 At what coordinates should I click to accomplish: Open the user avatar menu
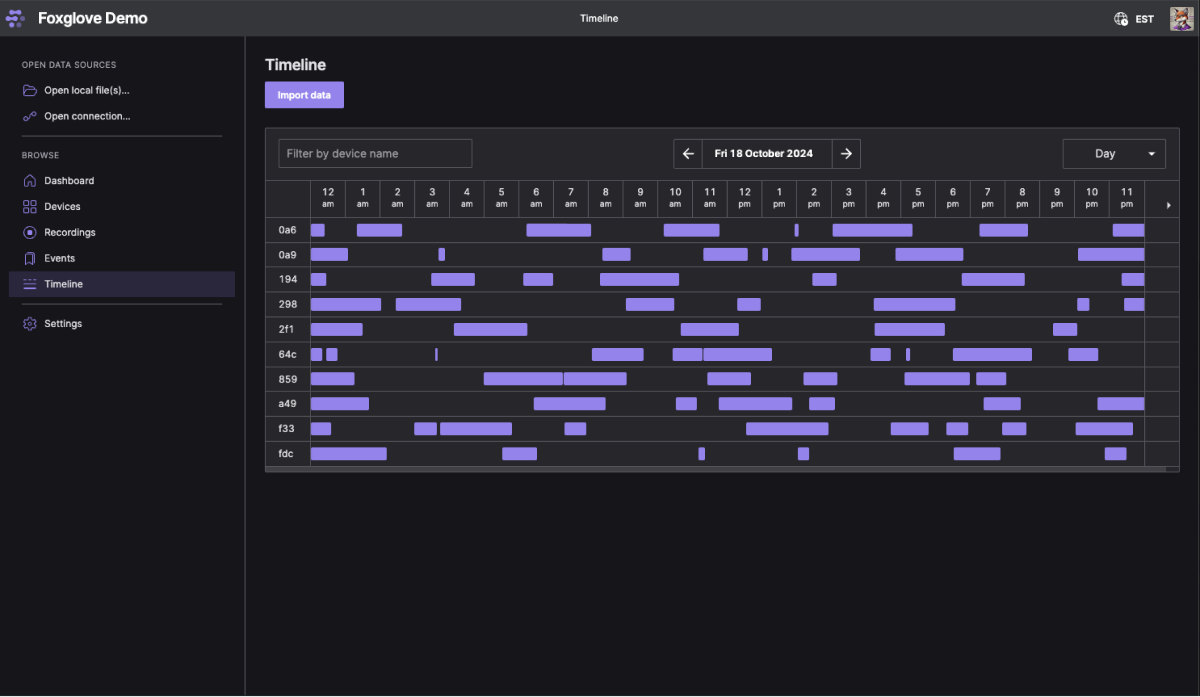click(1181, 19)
